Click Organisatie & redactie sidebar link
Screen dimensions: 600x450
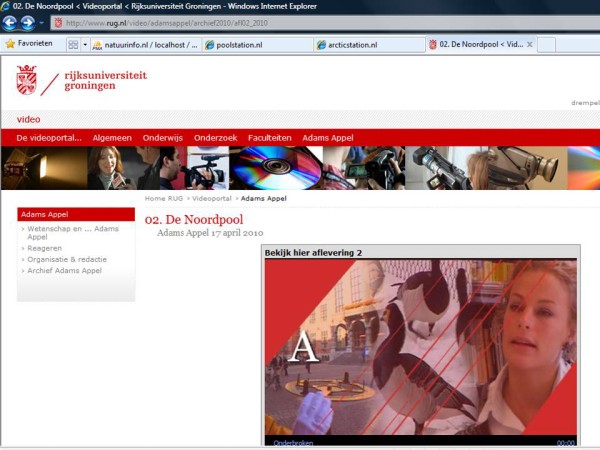[x=67, y=259]
